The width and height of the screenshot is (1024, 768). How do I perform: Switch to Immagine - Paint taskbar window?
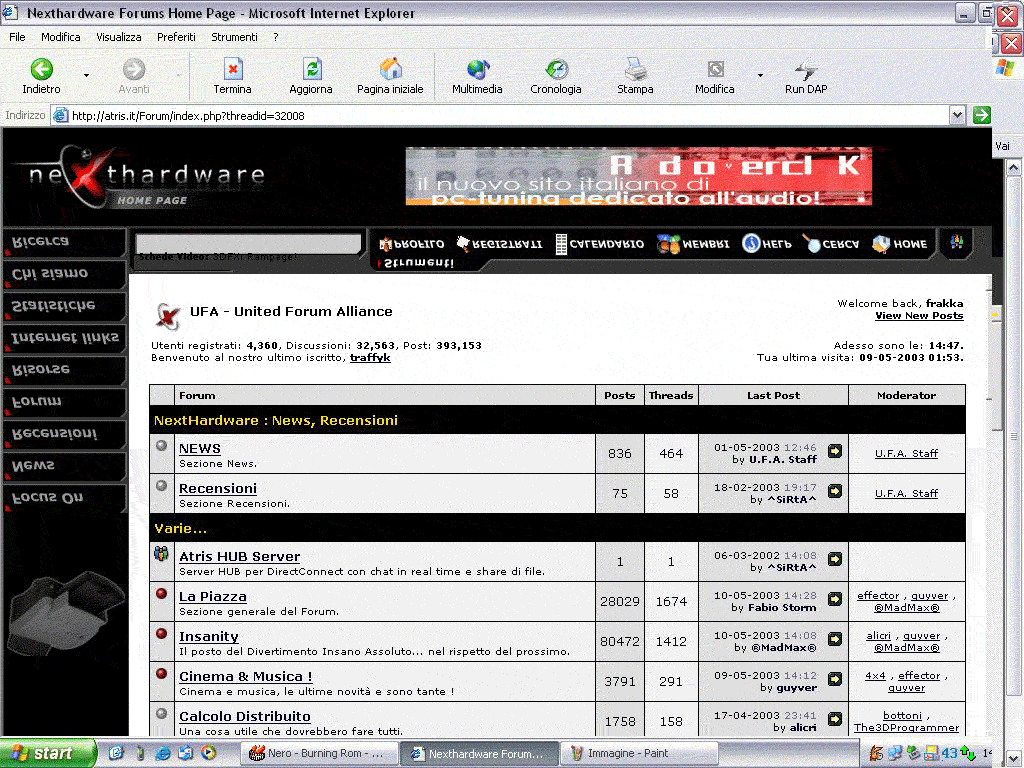pyautogui.click(x=638, y=753)
